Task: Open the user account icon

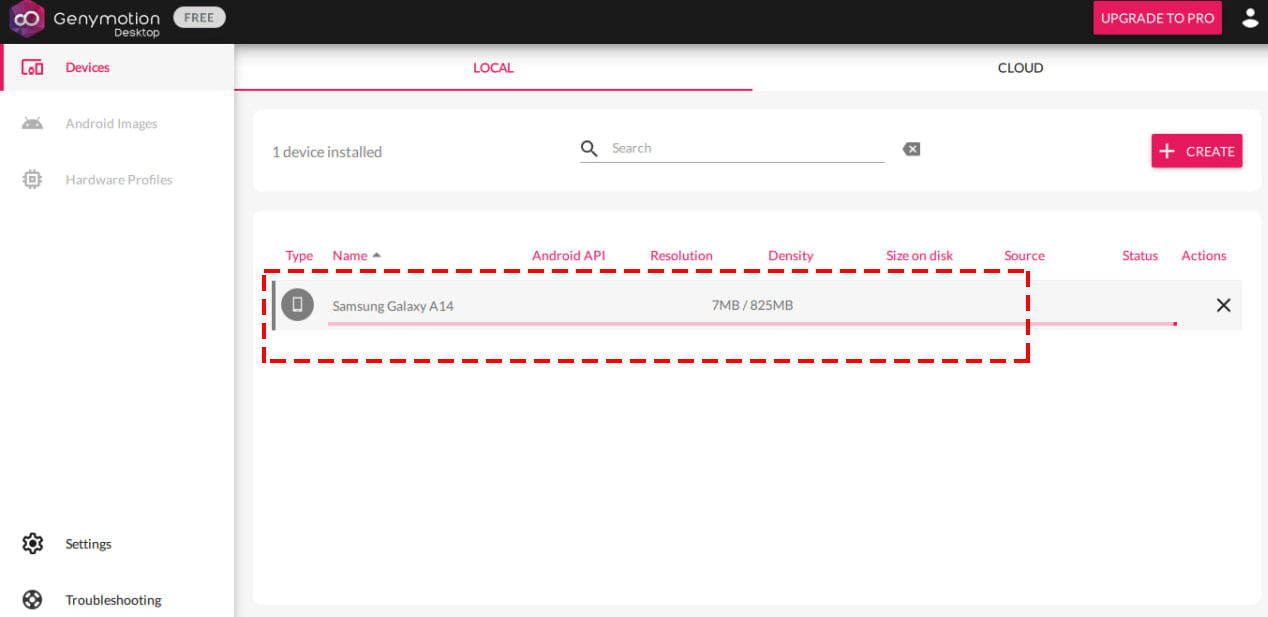Action: click(1249, 18)
